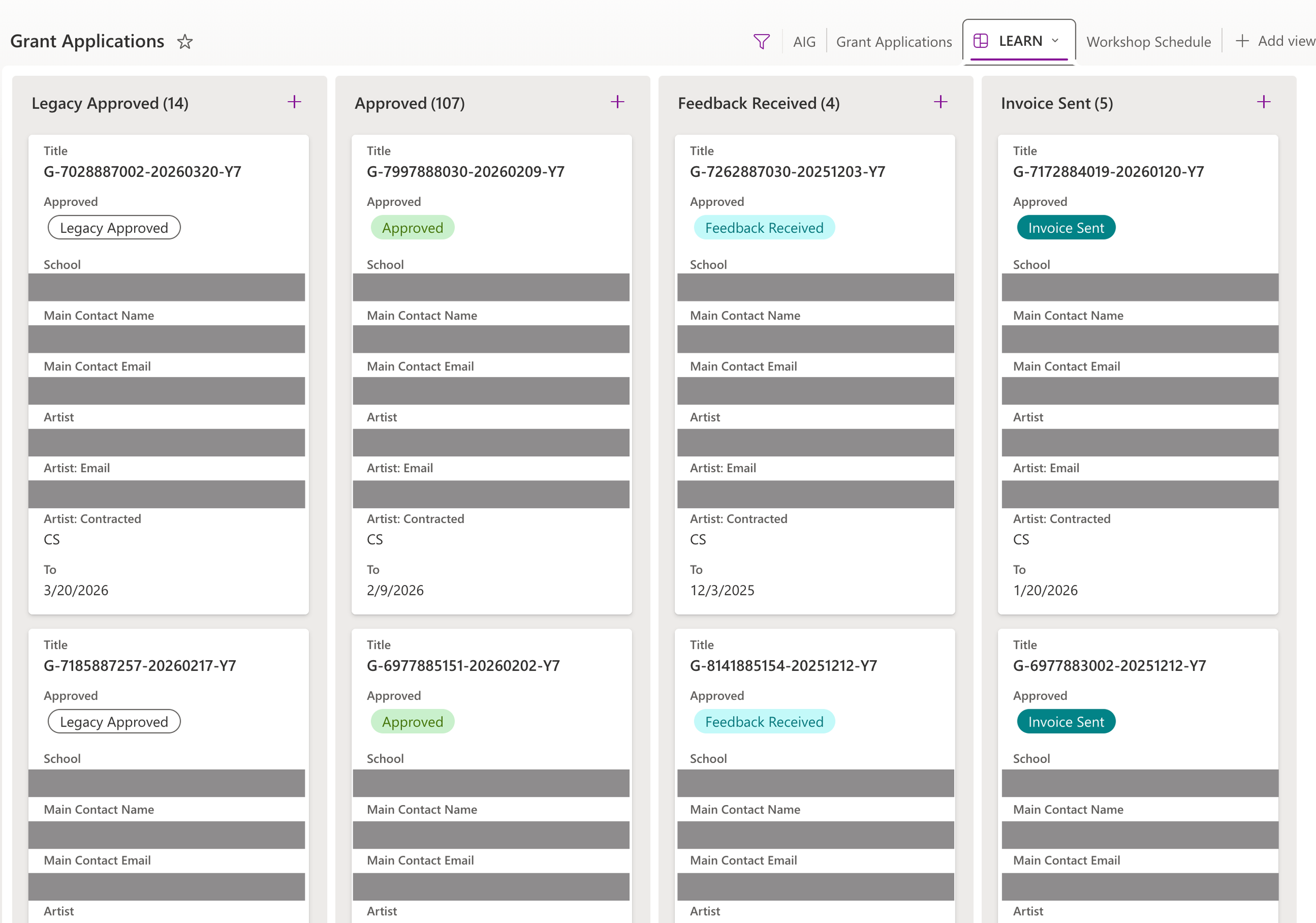Open card G-7028887002-20260320-Y7
This screenshot has width=1316, height=923.
click(x=142, y=172)
